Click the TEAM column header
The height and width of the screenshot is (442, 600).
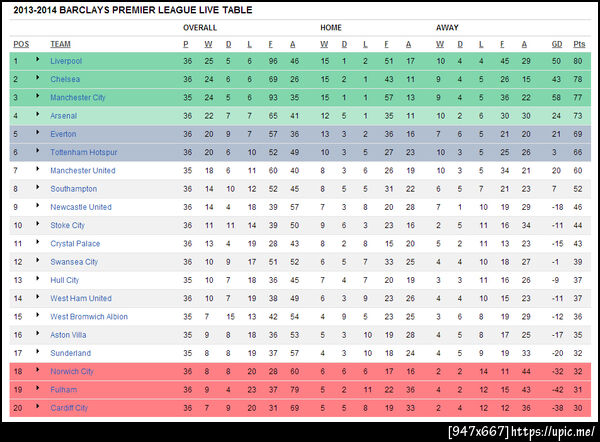[60, 44]
